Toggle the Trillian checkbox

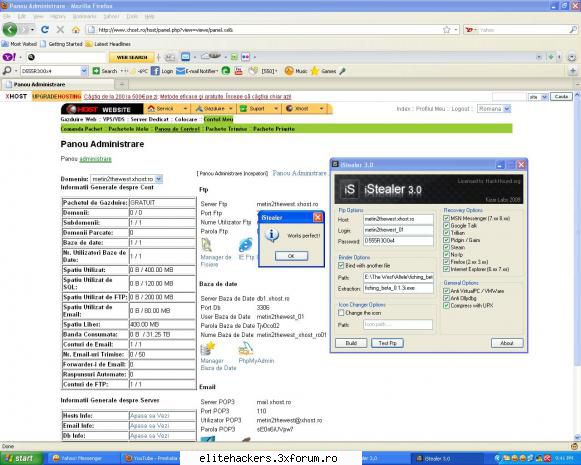click(446, 233)
